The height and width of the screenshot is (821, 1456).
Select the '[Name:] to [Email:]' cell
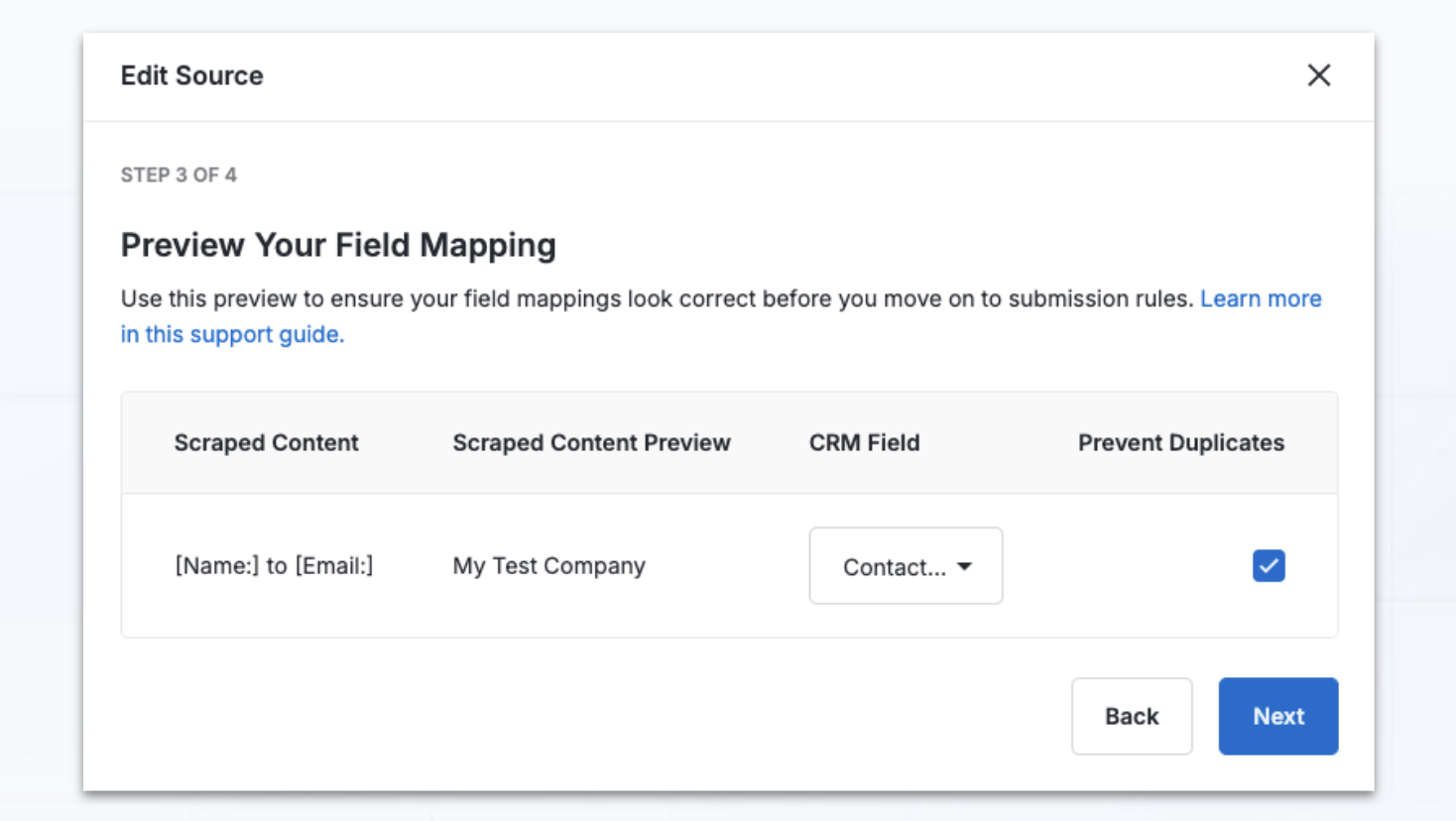pyautogui.click(x=274, y=566)
